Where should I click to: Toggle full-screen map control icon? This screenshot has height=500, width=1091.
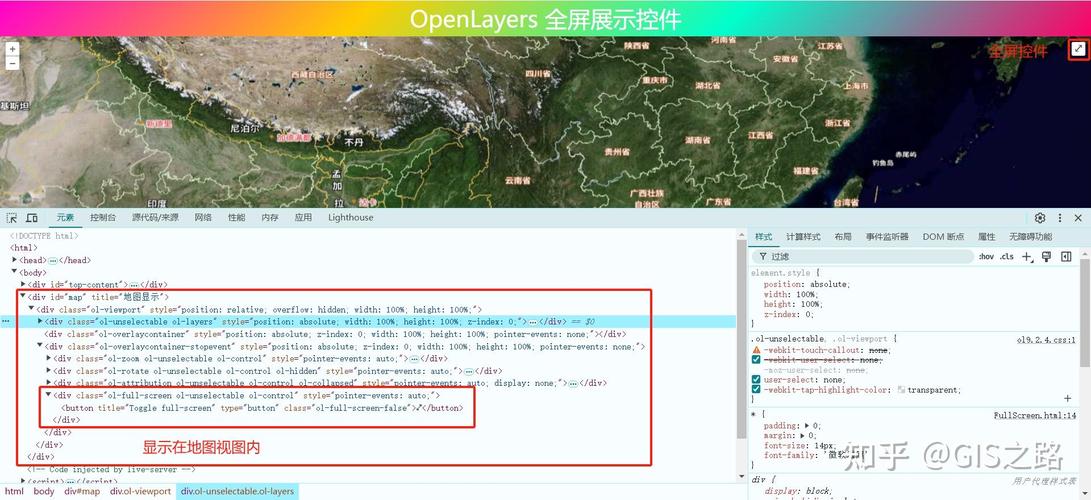tap(1078, 49)
